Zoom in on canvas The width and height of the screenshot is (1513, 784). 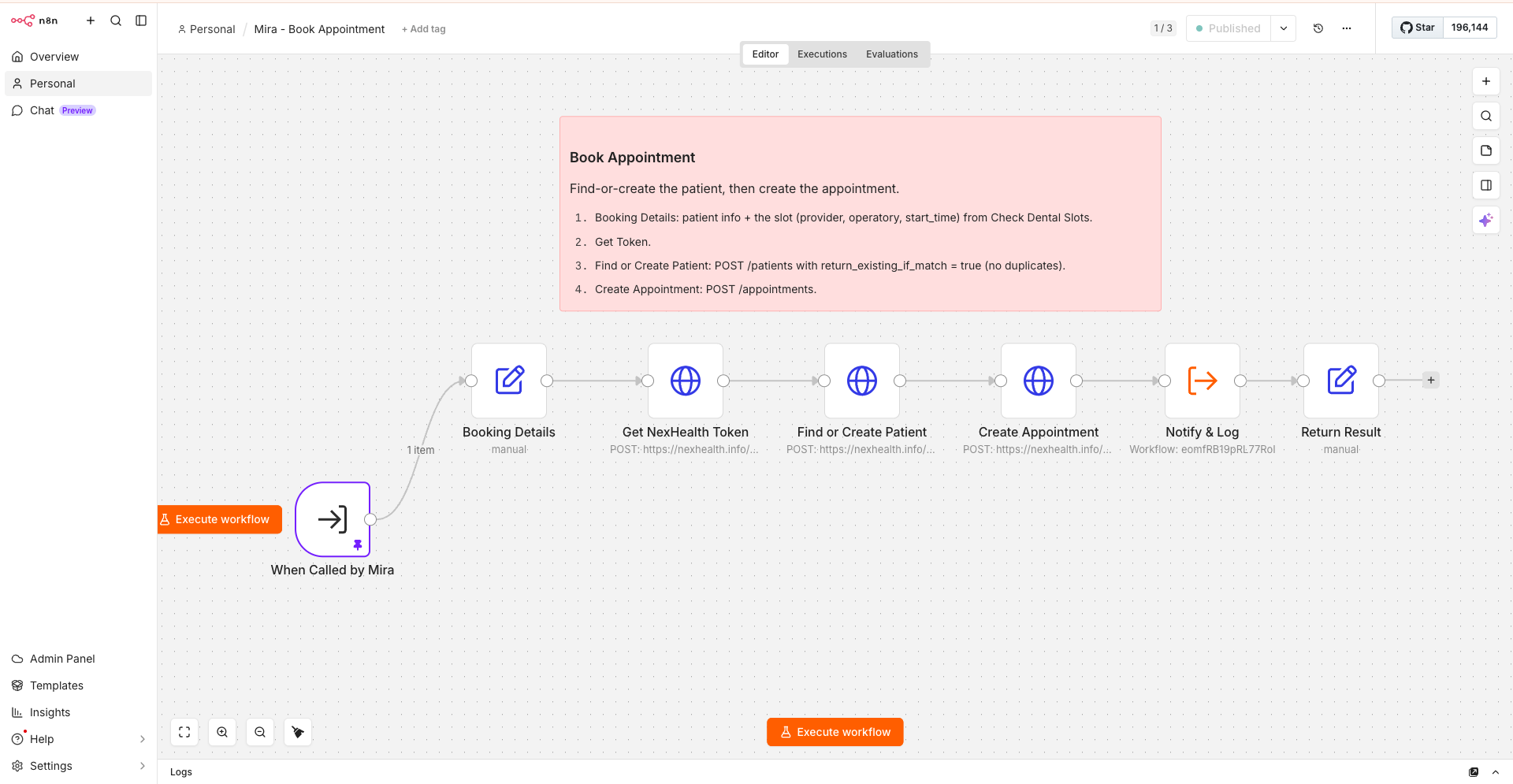pos(222,732)
